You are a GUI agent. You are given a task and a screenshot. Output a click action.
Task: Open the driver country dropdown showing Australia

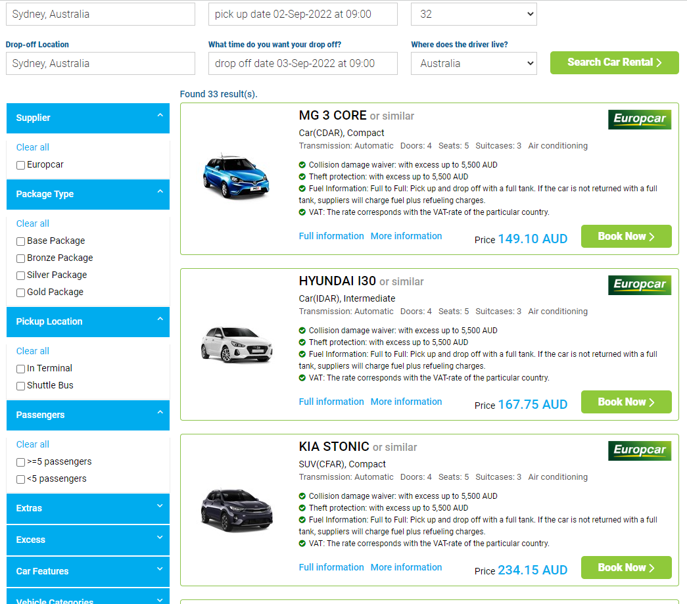474,64
